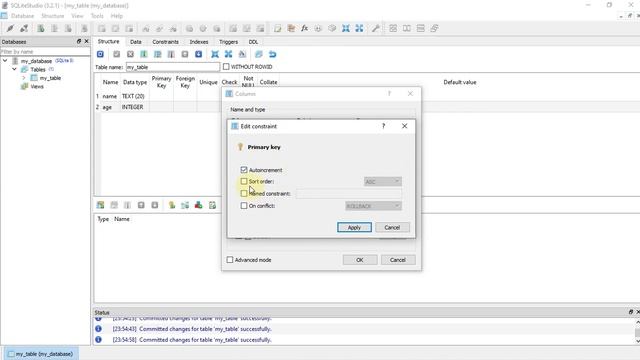Check the Advanced mode checkbox
The width and height of the screenshot is (640, 360).
230,260
